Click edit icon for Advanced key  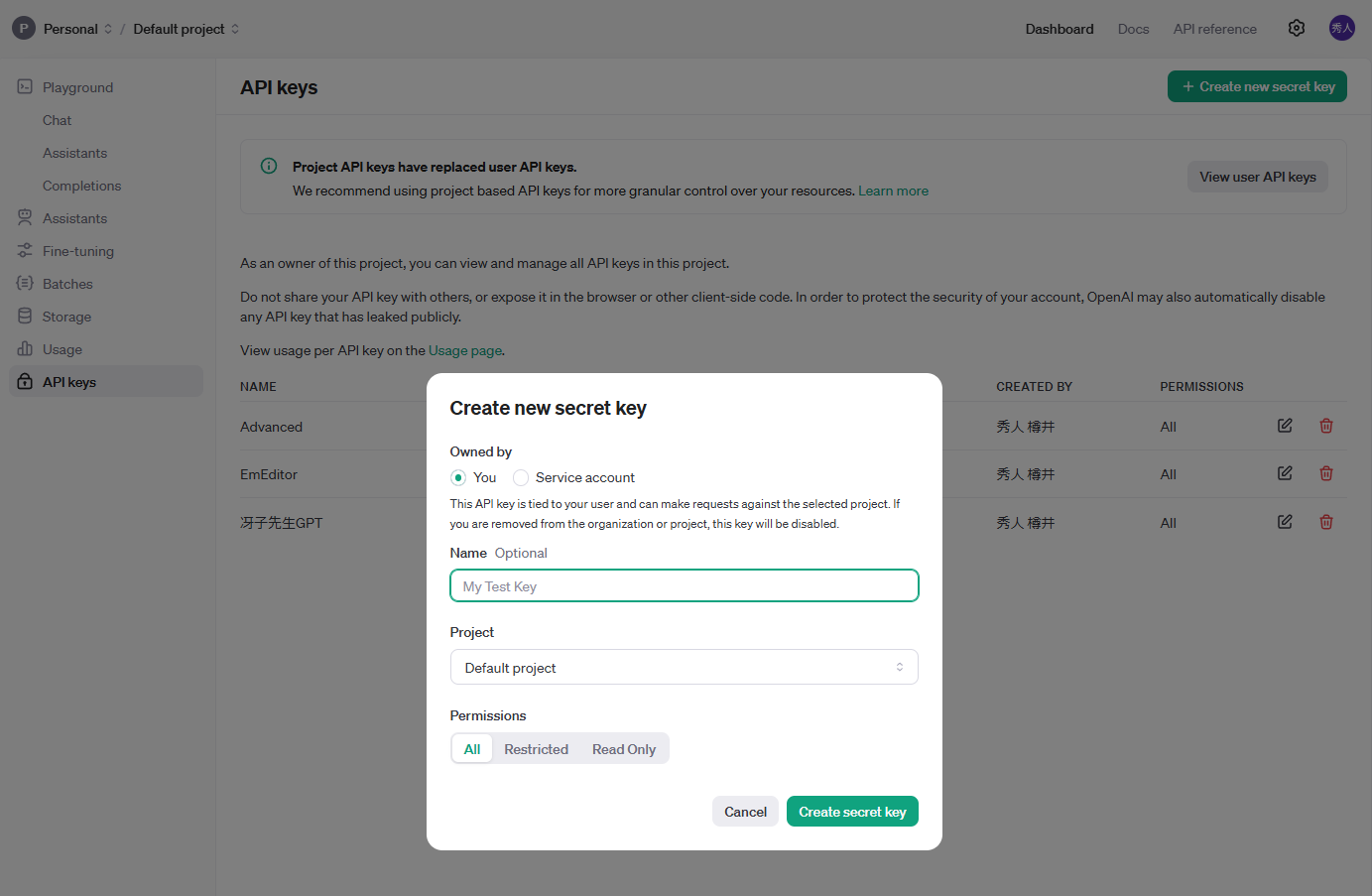tap(1285, 426)
